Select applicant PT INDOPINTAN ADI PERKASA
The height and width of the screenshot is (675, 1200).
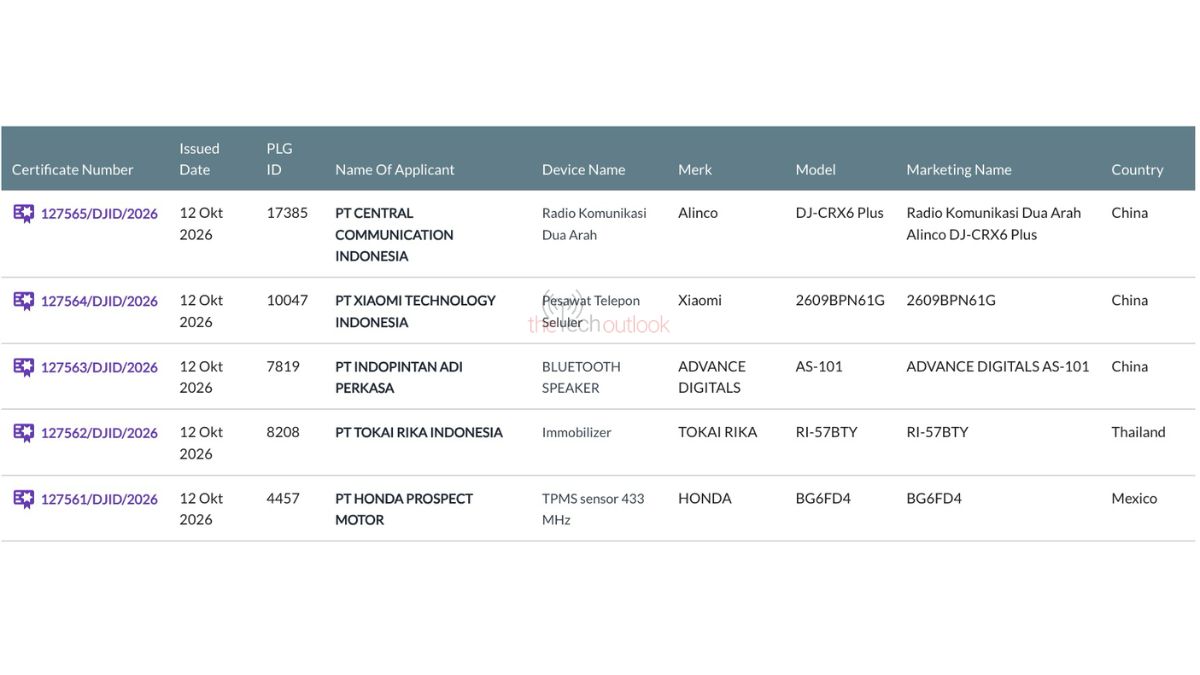point(399,377)
